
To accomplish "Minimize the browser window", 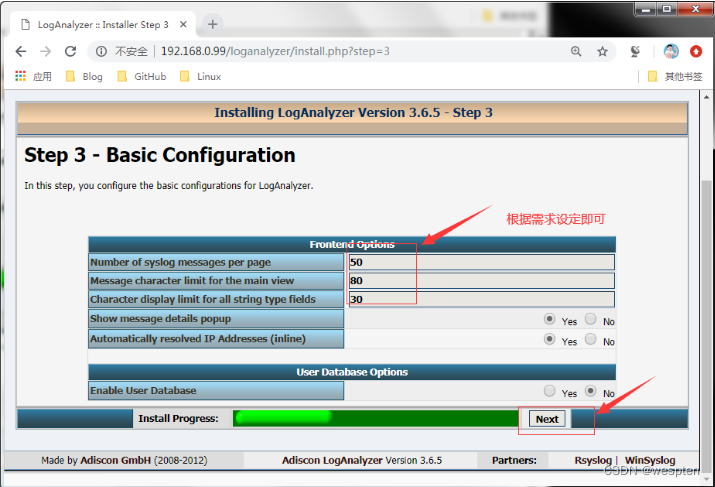I will click(x=645, y=9).
